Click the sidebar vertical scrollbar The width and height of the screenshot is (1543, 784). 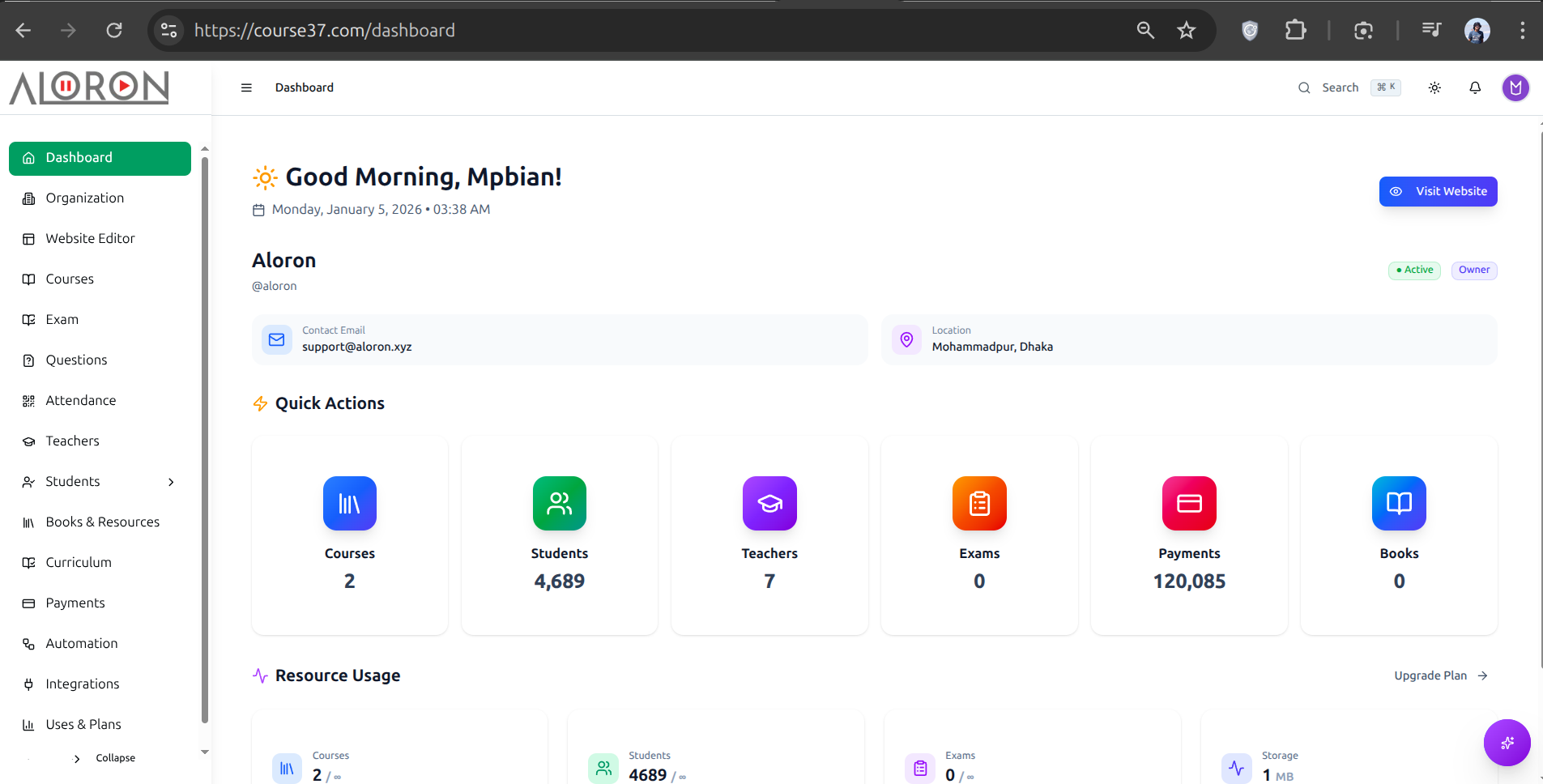(205, 437)
